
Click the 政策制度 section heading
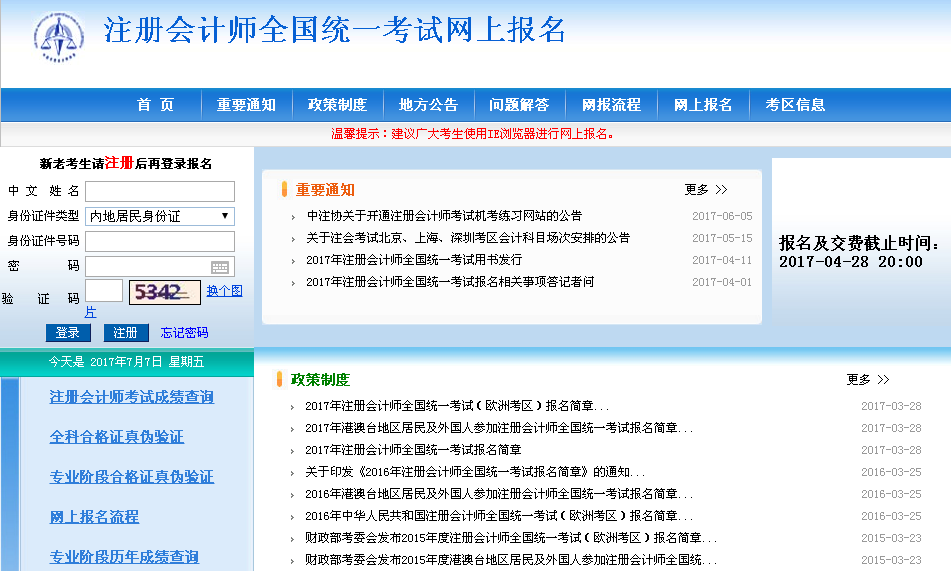pyautogui.click(x=320, y=380)
